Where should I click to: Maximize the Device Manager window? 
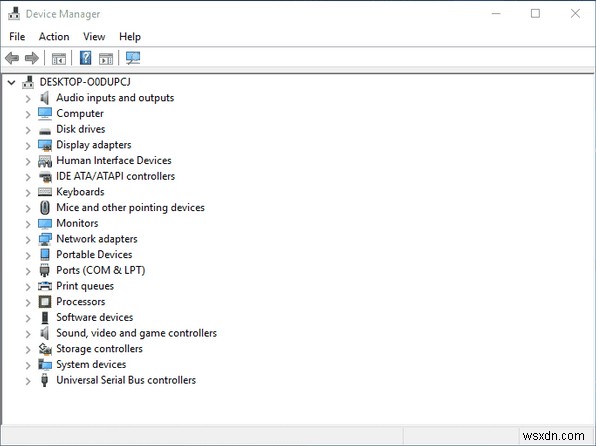click(x=535, y=14)
